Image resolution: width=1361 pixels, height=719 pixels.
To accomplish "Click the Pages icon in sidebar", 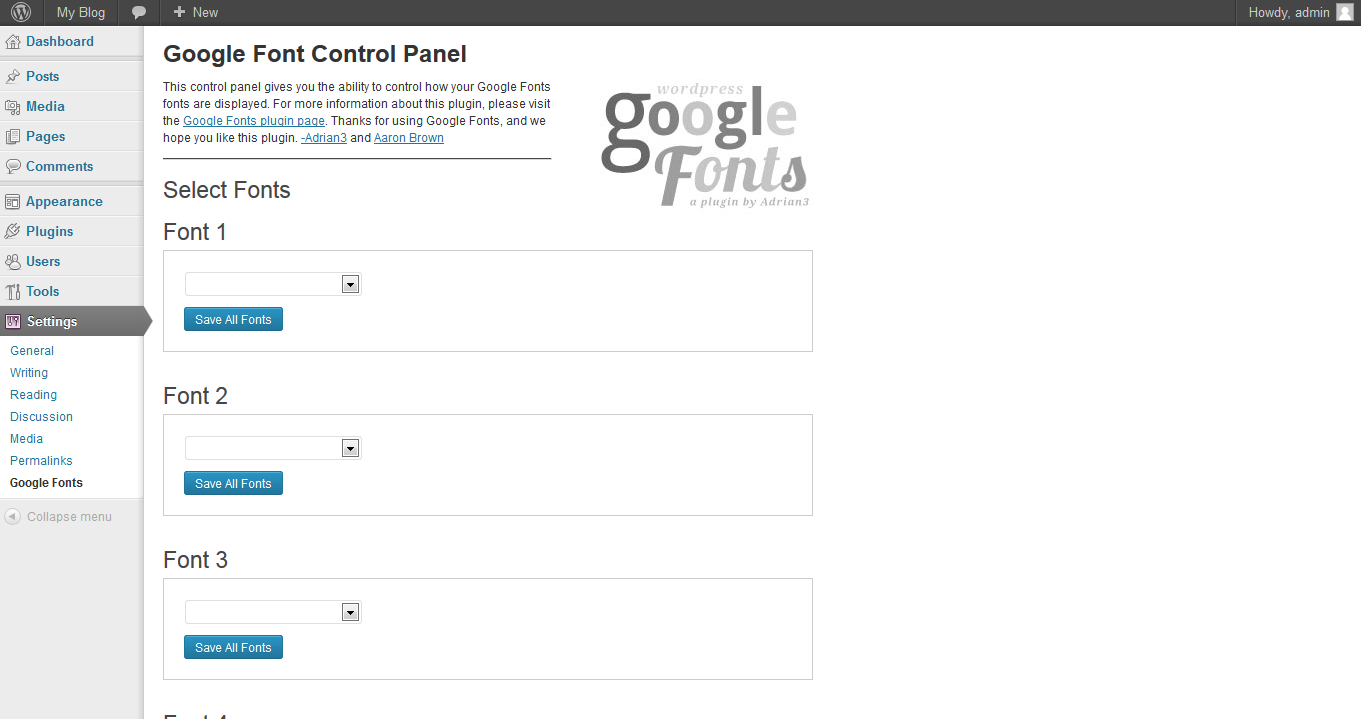I will [x=13, y=137].
